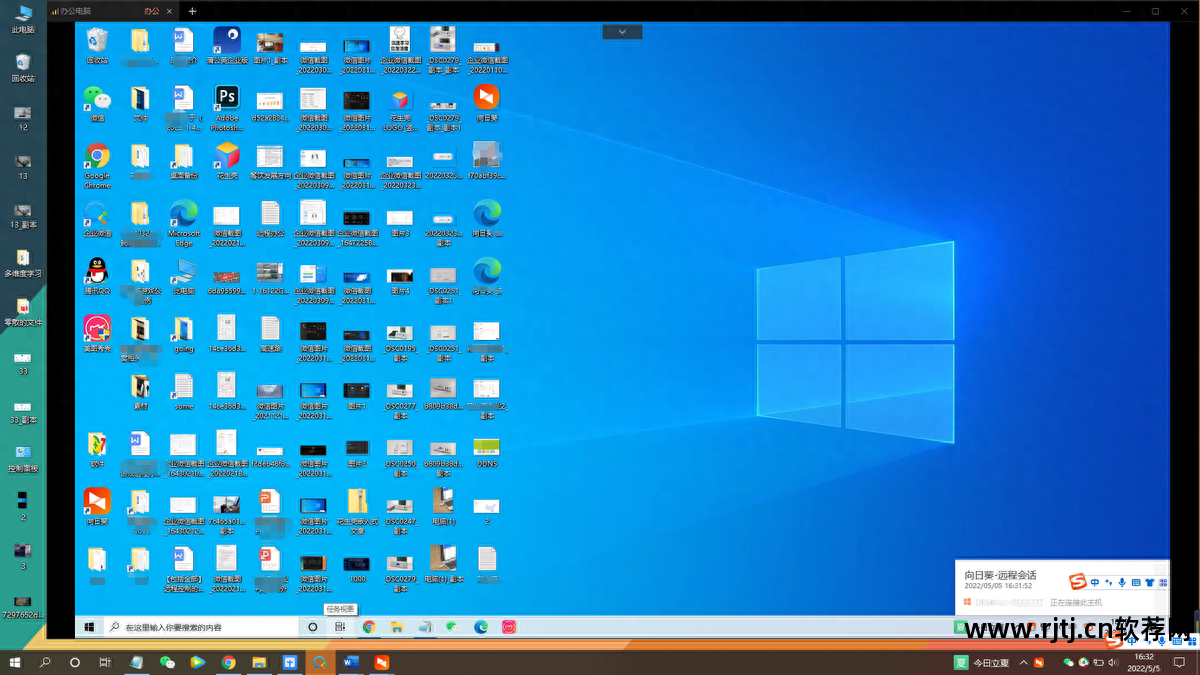Open 美图秀秀 on remote taskbar
The height and width of the screenshot is (675, 1200).
[x=509, y=627]
